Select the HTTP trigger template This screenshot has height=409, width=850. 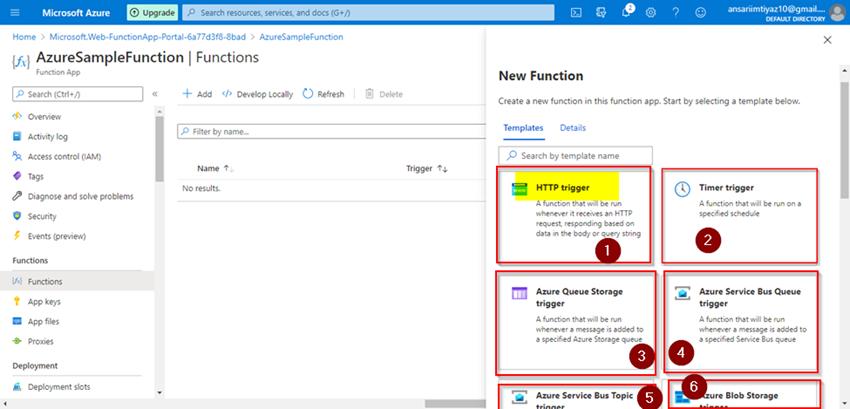(x=574, y=215)
